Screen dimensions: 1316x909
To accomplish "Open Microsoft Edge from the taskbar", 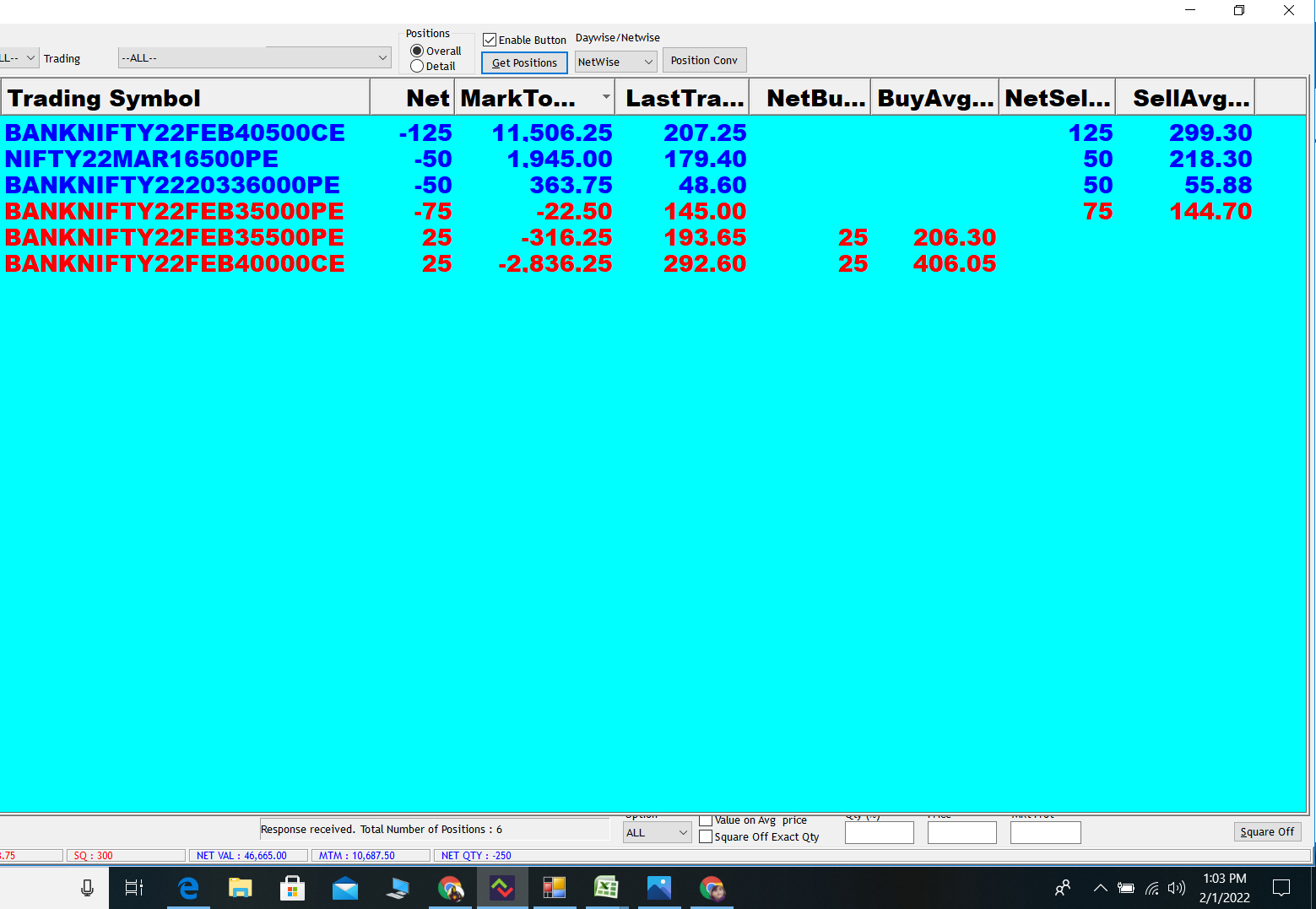I will point(188,888).
